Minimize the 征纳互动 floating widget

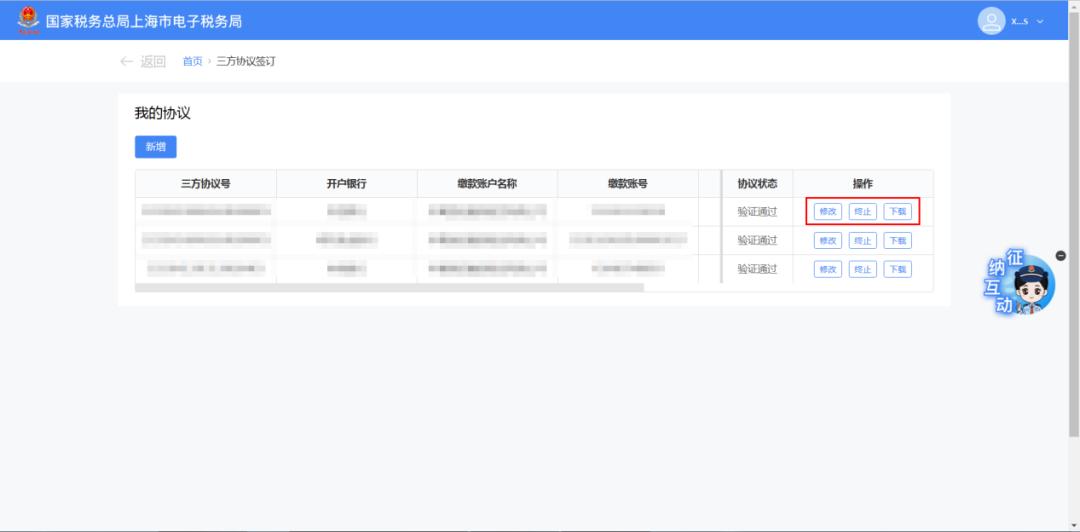click(x=1060, y=255)
